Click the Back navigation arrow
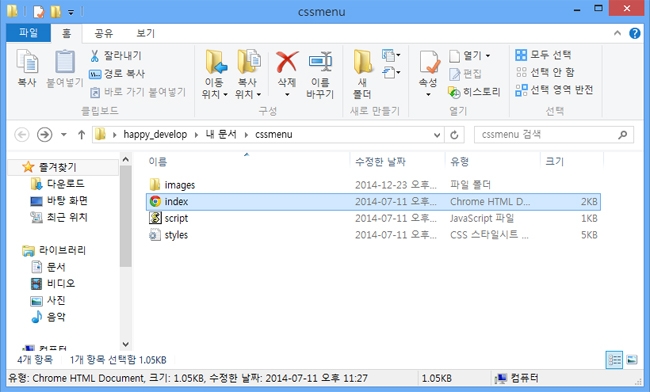 pyautogui.click(x=22, y=135)
